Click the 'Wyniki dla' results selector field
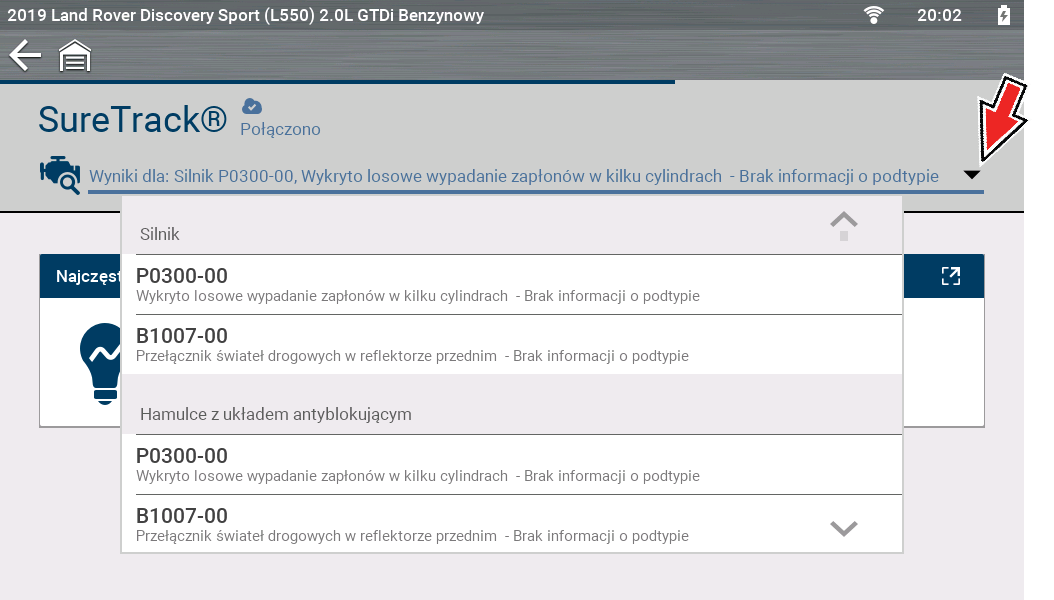 point(513,176)
